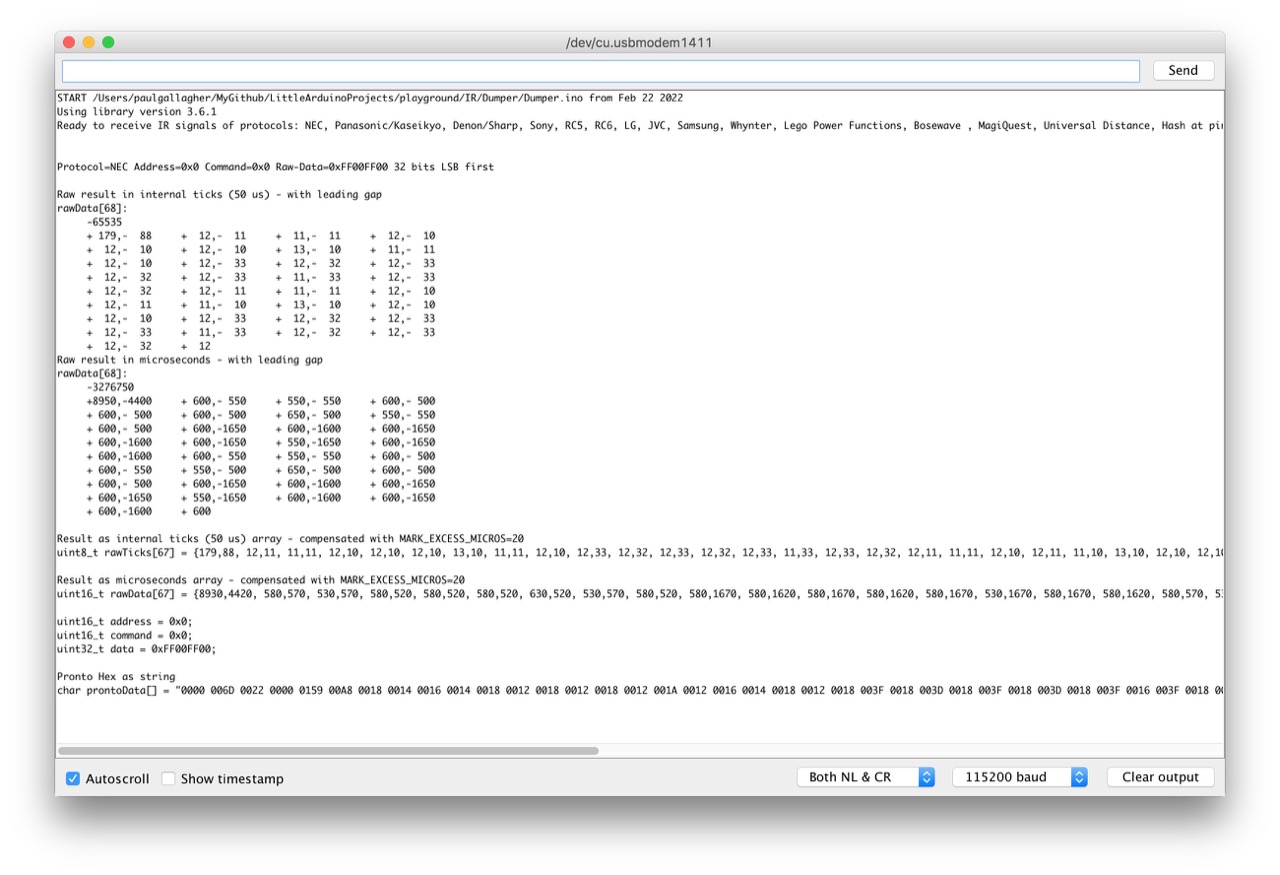Viewport: 1280px width, 875px height.
Task: Click the uint16_t address = 0x0 line
Action: [125, 621]
